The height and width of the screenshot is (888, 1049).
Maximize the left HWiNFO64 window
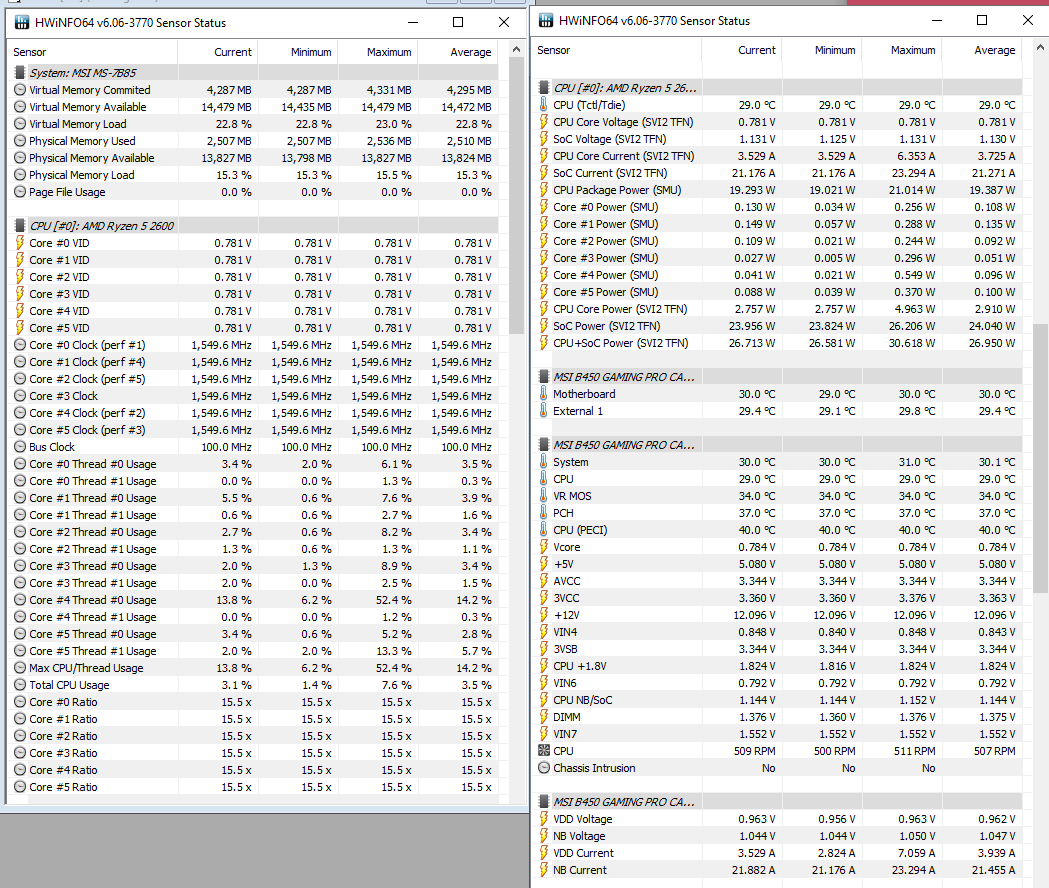(x=458, y=22)
